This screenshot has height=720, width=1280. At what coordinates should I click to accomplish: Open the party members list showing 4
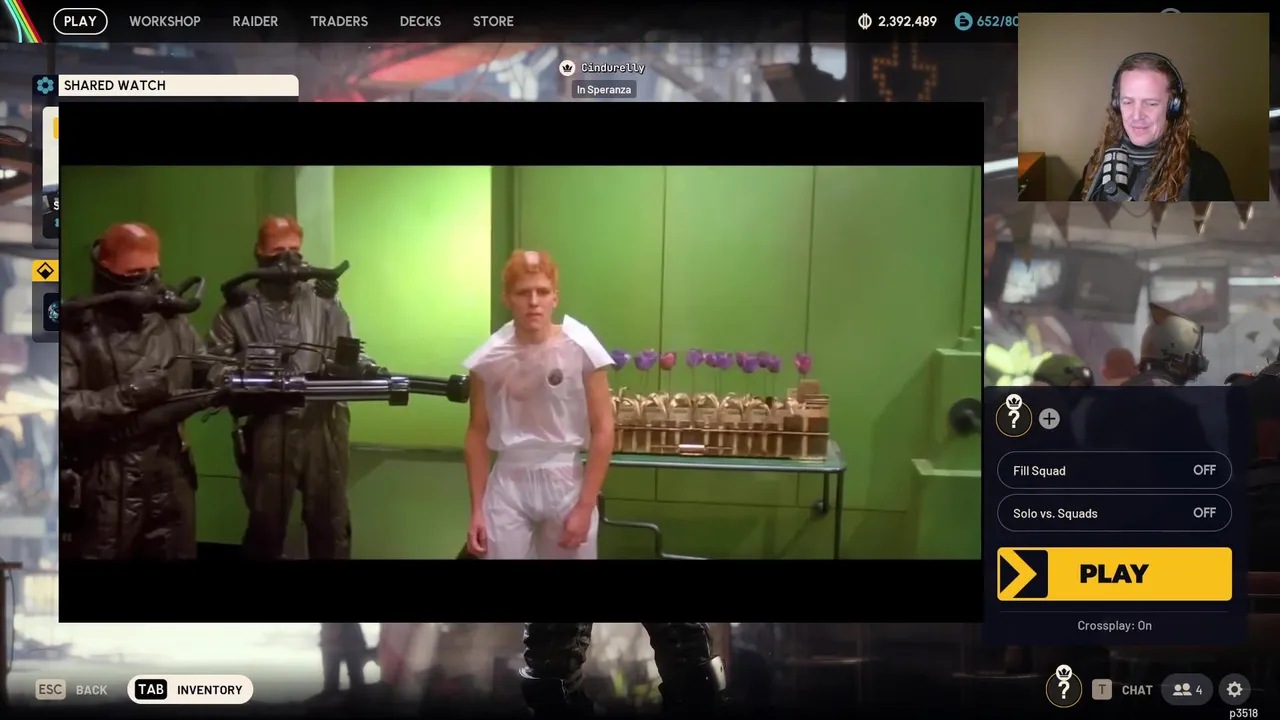[x=1188, y=690]
